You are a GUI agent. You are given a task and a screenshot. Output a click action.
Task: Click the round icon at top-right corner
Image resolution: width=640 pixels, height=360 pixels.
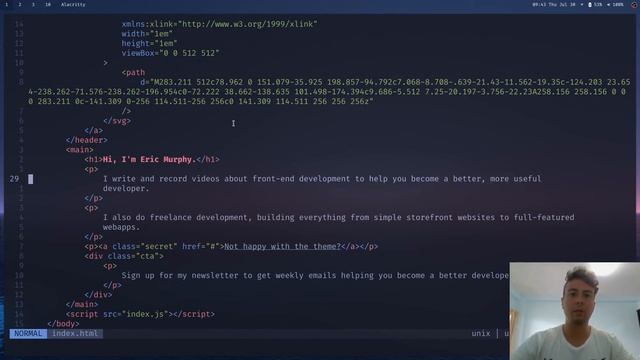pyautogui.click(x=634, y=4)
